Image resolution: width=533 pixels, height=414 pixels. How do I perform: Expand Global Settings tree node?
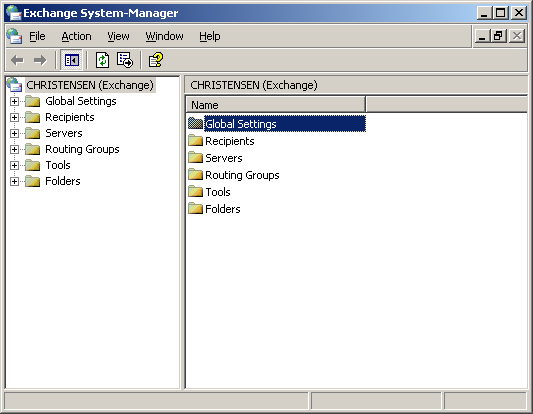coord(14,101)
